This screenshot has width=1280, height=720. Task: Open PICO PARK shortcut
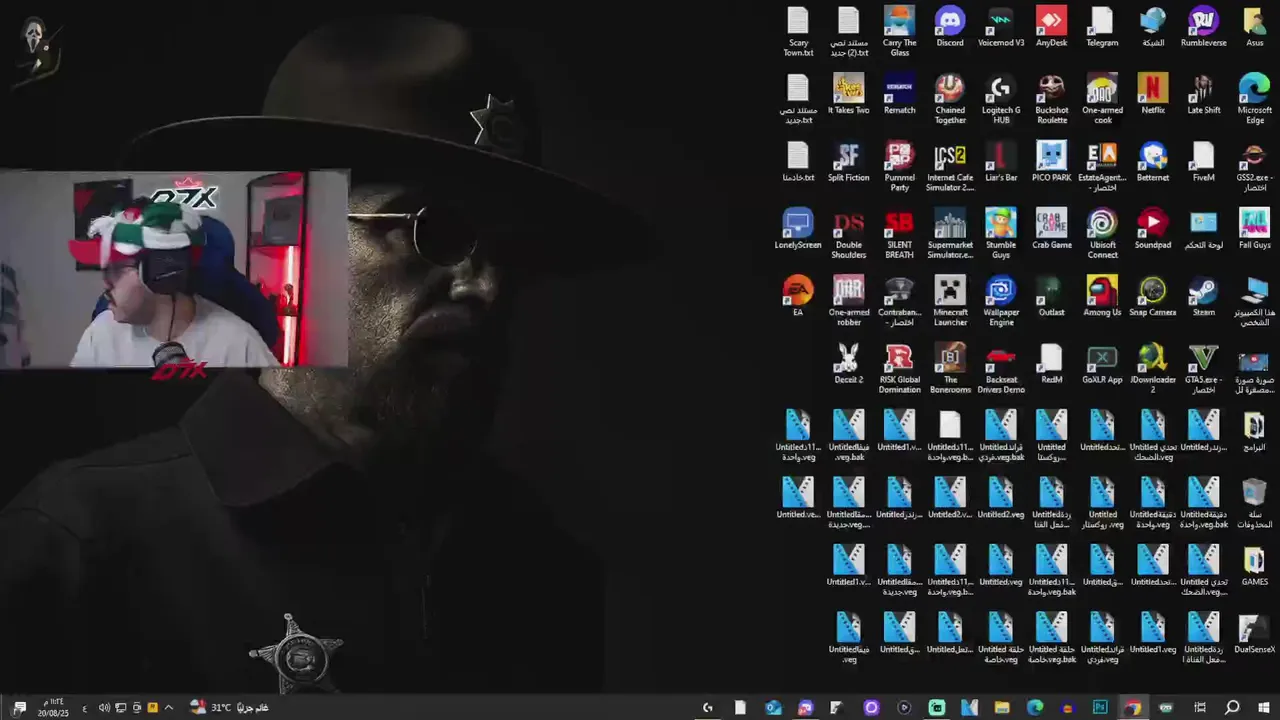pyautogui.click(x=1051, y=162)
